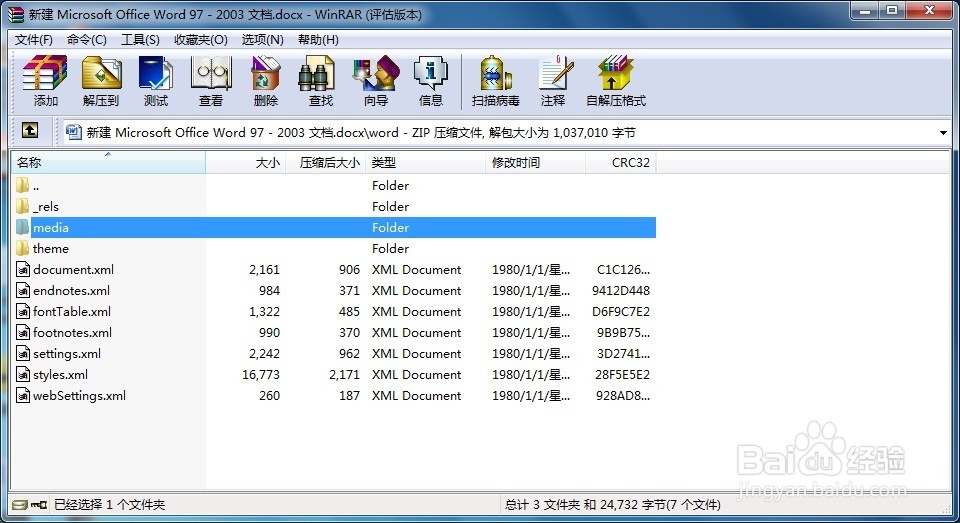Open the File (文件) menu
960x523 pixels.
pyautogui.click(x=34, y=40)
